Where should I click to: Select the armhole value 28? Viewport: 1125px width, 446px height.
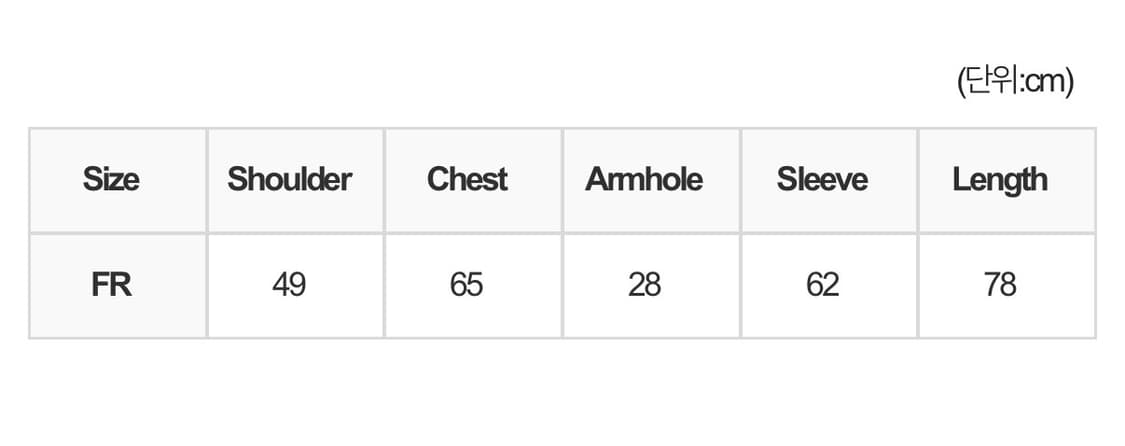(644, 285)
